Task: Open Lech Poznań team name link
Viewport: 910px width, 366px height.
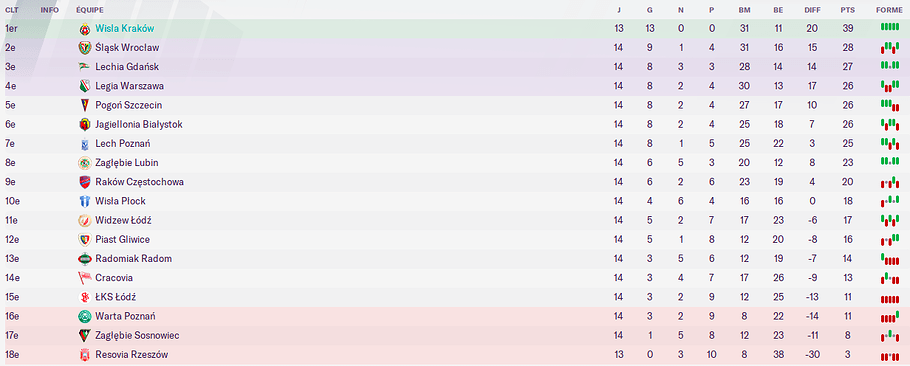Action: (x=123, y=143)
